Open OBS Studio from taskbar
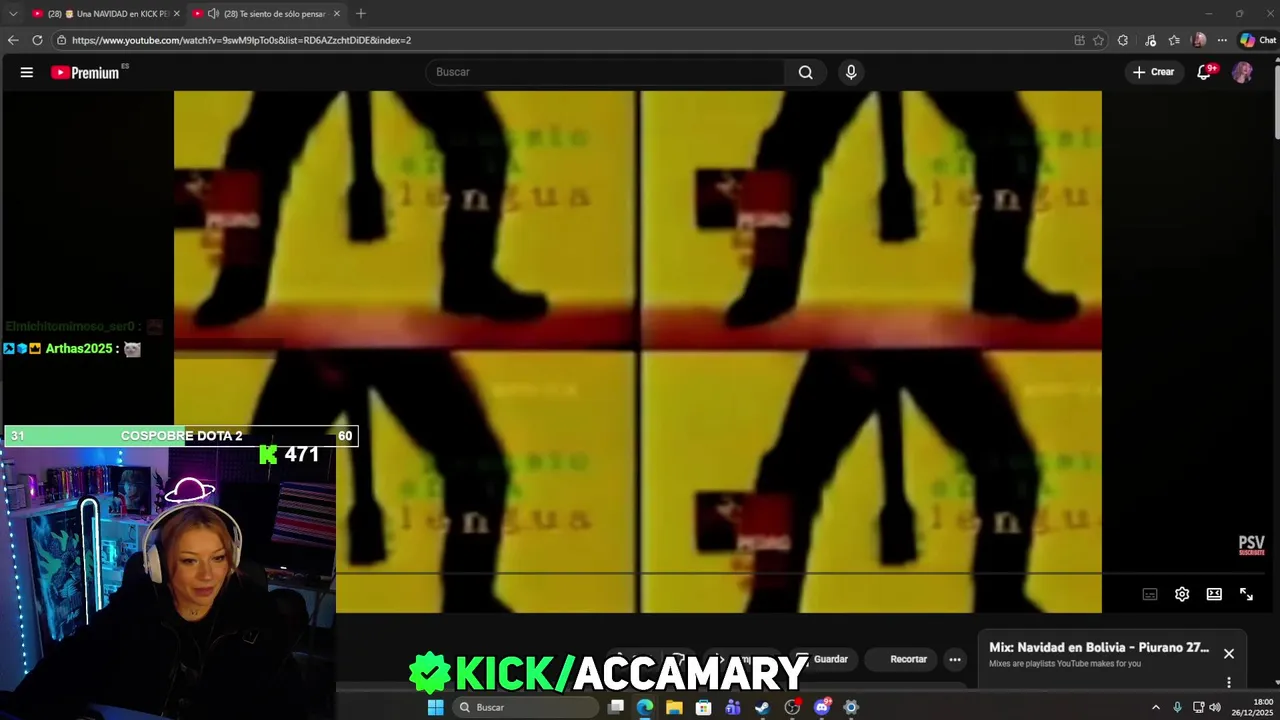This screenshot has height=720, width=1280. pyautogui.click(x=792, y=707)
